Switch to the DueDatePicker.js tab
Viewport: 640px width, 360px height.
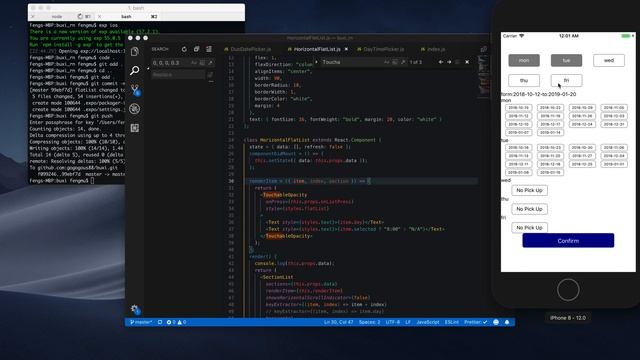250,49
